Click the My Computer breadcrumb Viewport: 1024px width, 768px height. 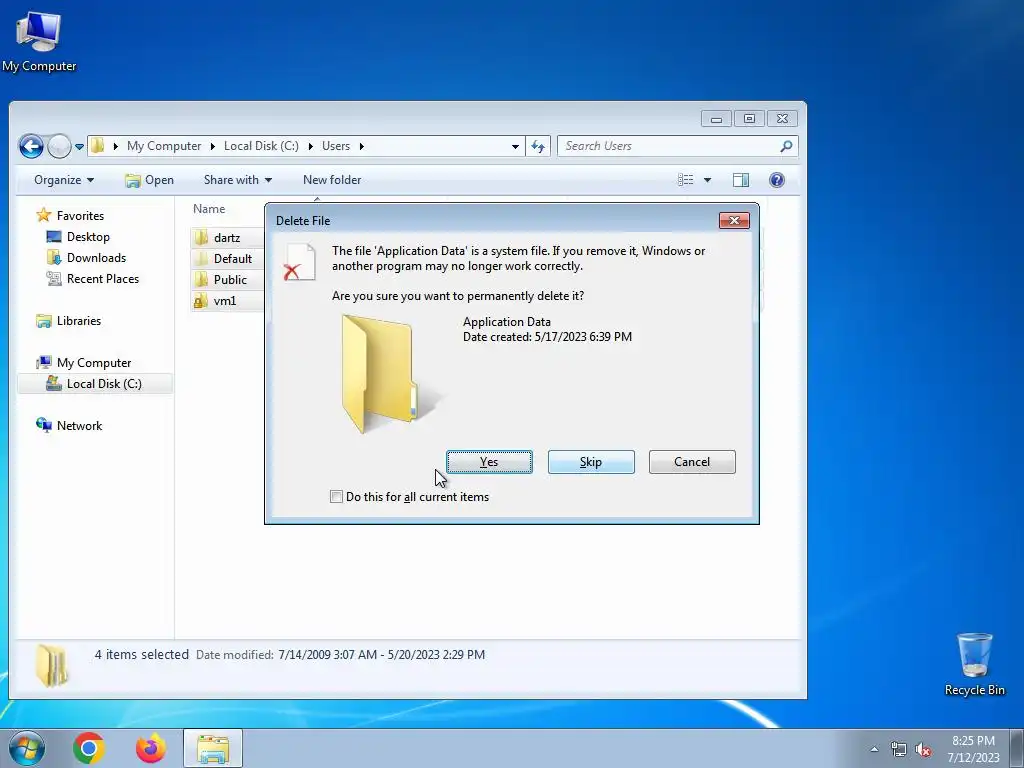tap(164, 146)
